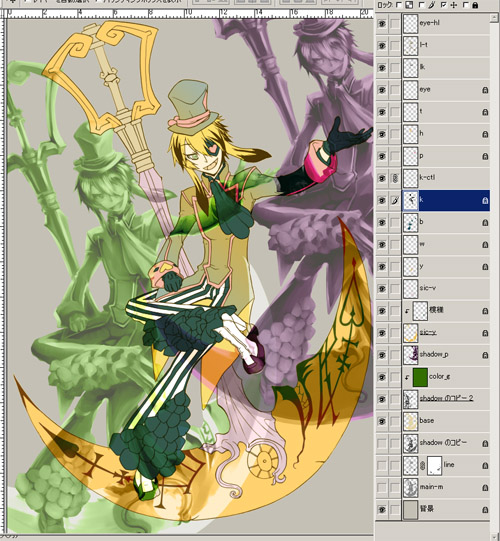
Task: Select layer named l-t
Action: [x=424, y=45]
